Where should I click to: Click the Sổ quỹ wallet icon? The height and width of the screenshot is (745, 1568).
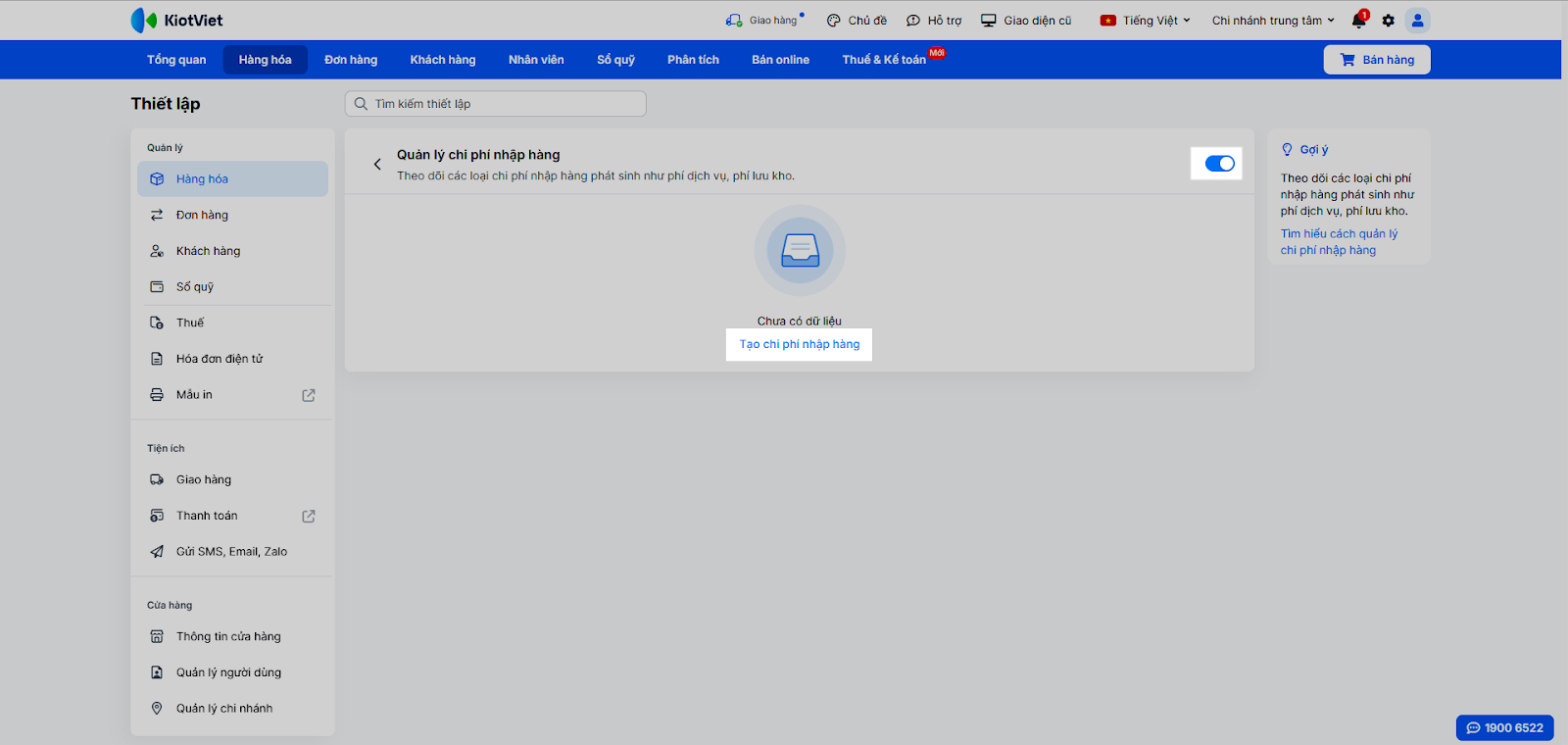157,287
